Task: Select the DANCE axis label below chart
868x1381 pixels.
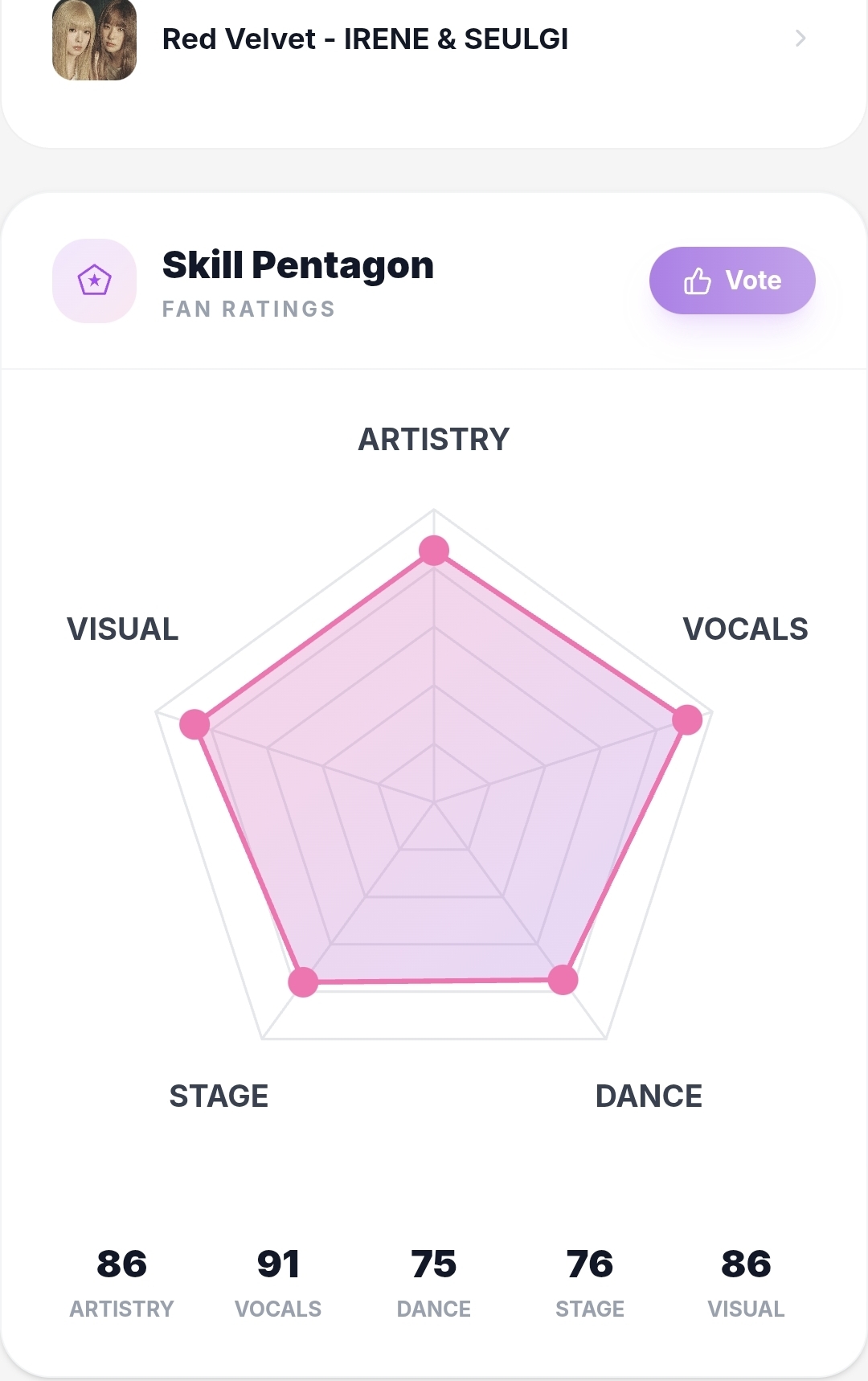Action: pos(649,1096)
